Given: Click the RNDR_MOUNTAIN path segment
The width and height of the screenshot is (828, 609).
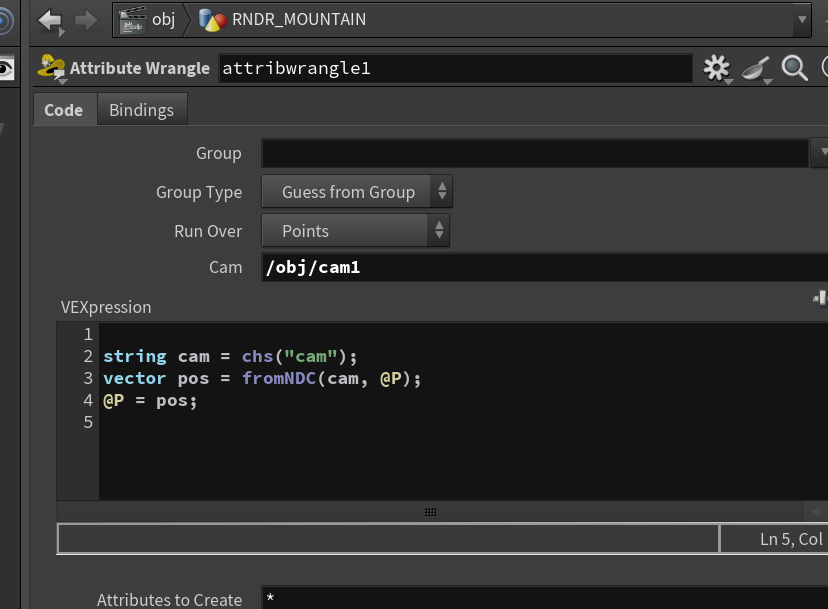Looking at the screenshot, I should click(x=299, y=20).
